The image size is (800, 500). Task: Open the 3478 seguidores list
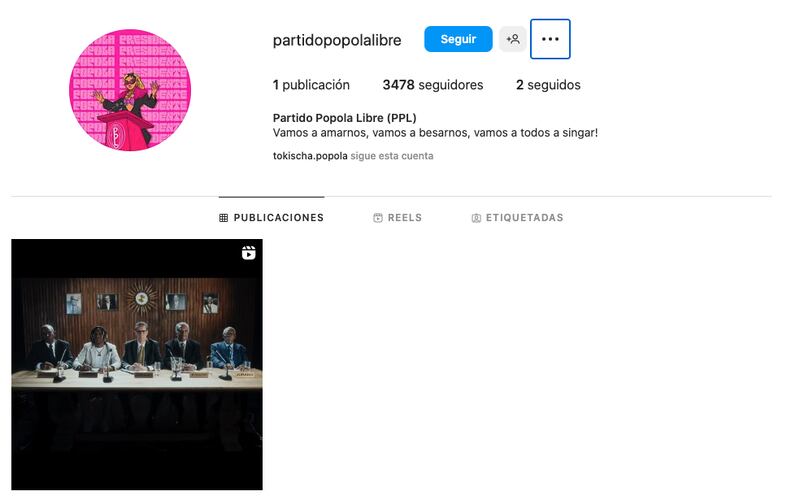tap(433, 85)
